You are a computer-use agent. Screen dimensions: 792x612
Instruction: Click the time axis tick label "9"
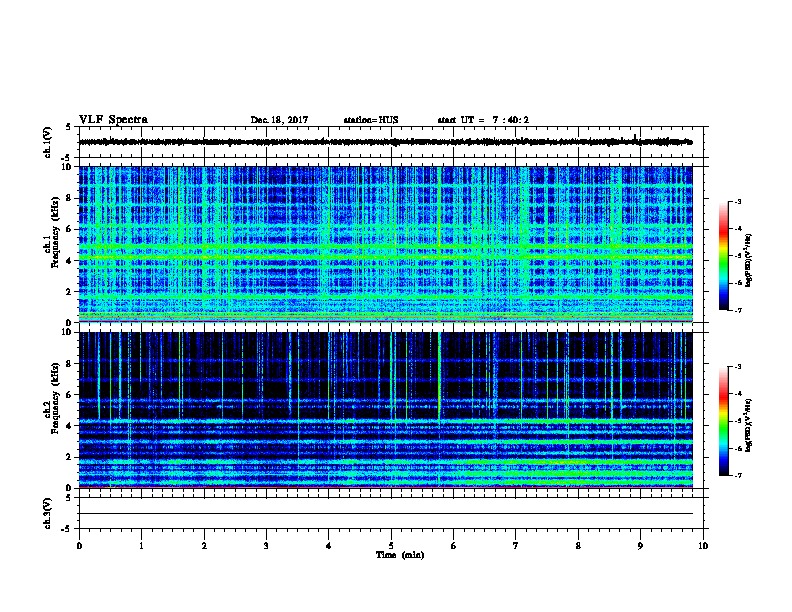640,546
